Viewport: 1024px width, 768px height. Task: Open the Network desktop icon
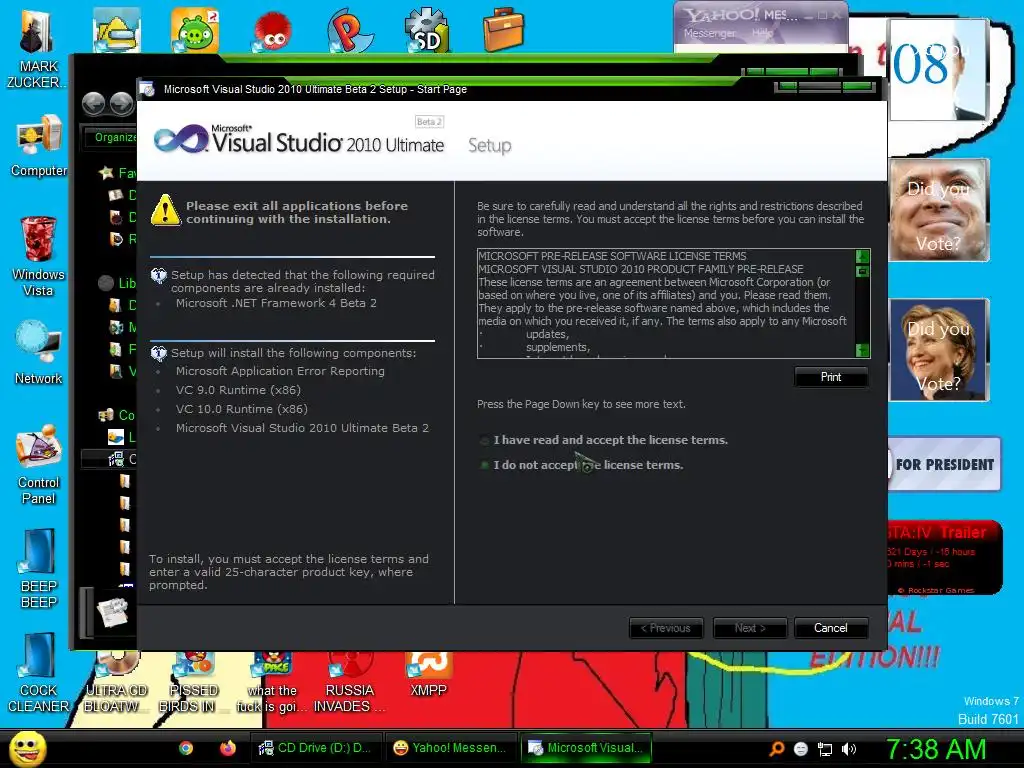[x=39, y=351]
